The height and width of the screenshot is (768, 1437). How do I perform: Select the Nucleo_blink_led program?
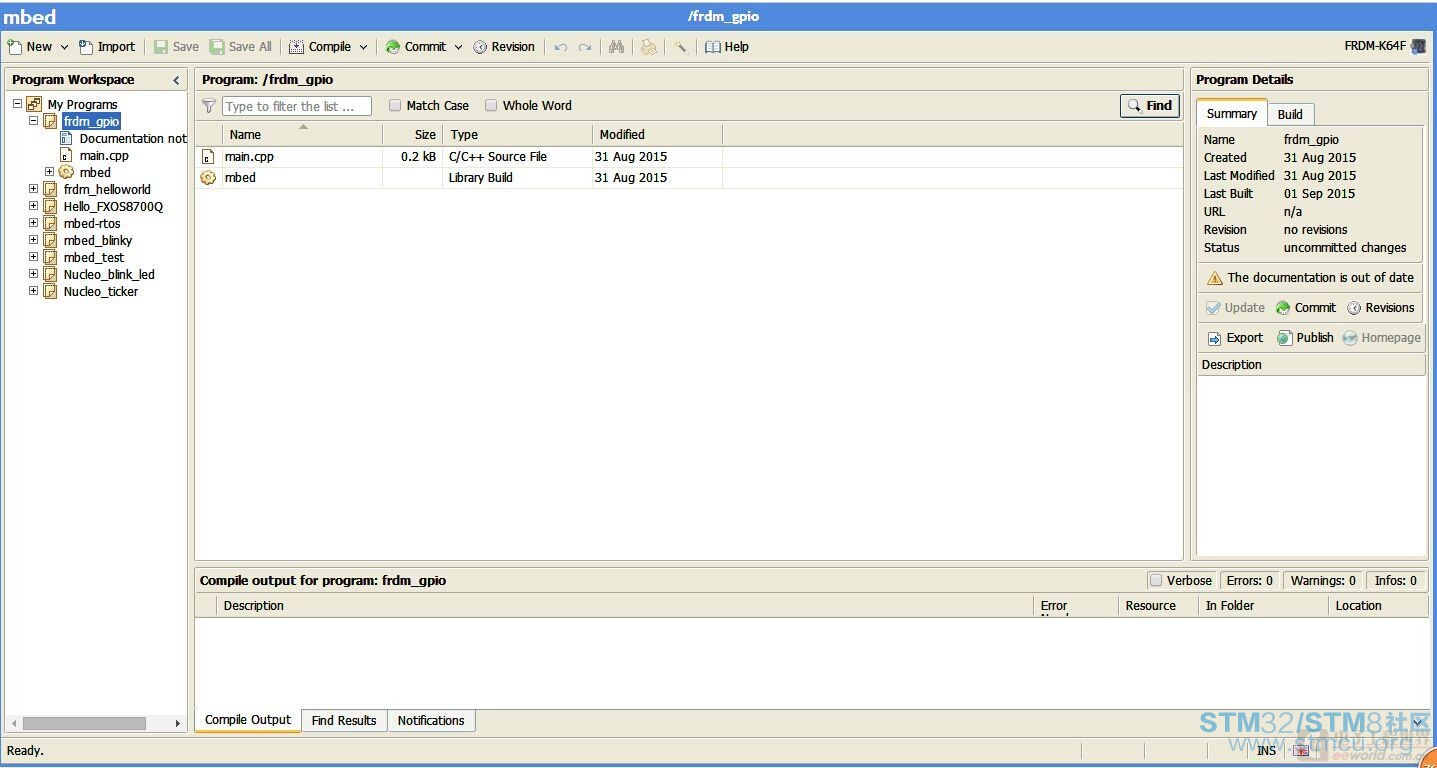point(109,275)
